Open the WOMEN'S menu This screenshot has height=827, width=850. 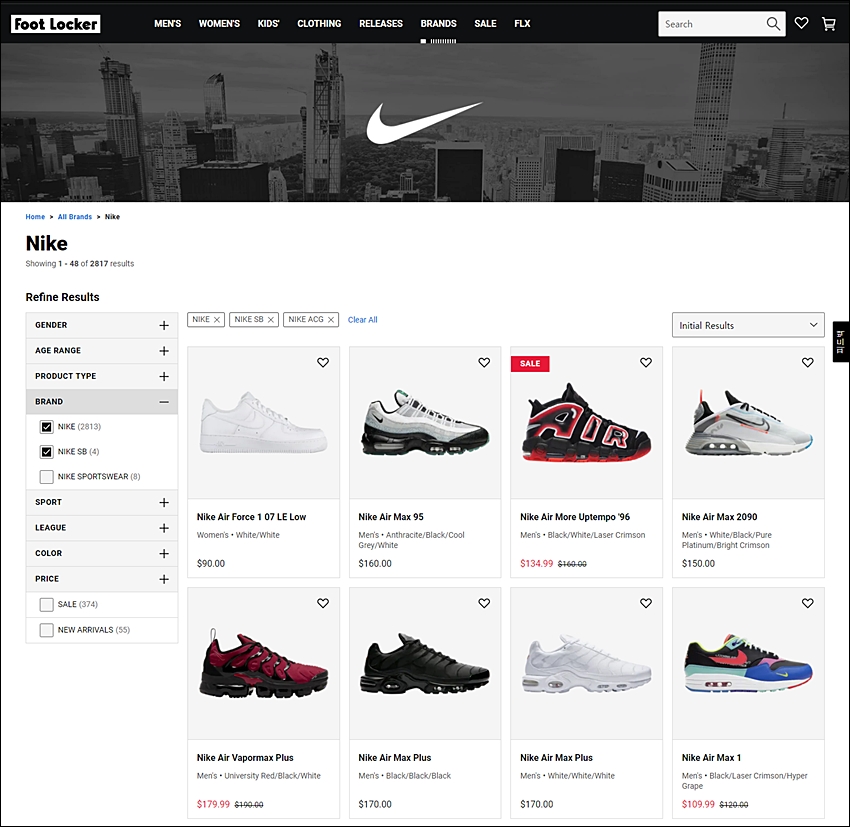coord(219,24)
